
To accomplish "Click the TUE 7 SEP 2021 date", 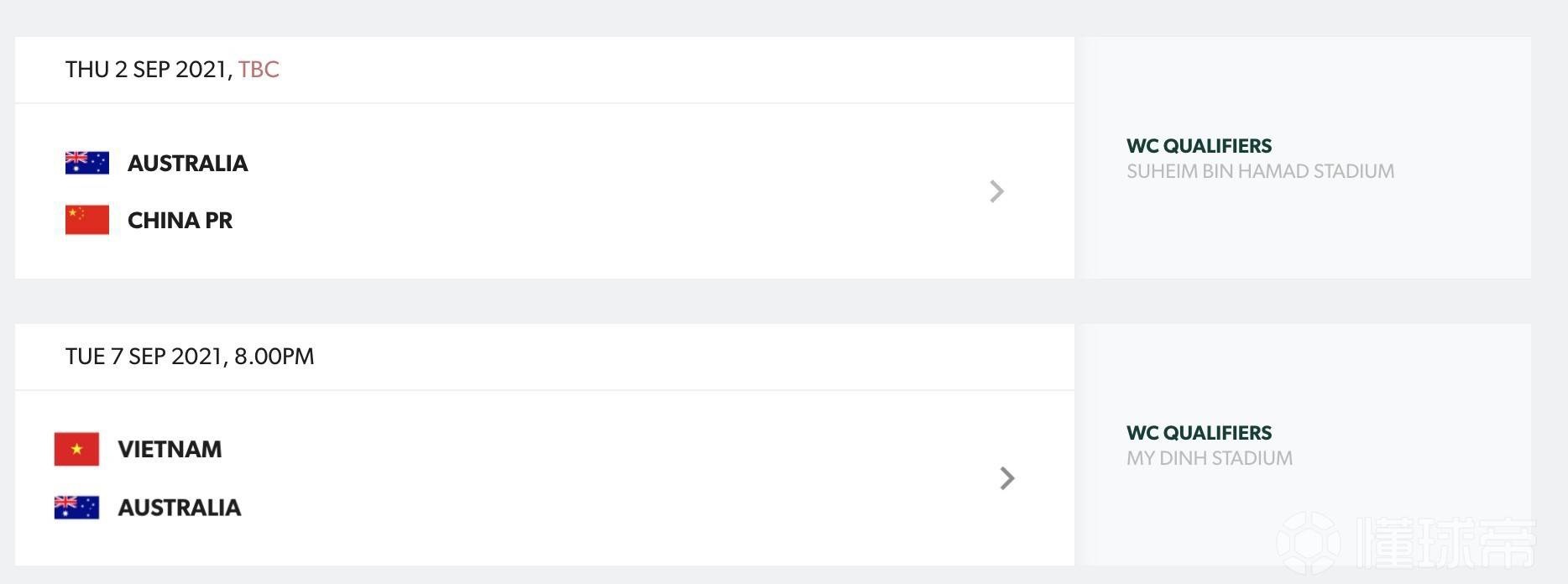I will (x=144, y=357).
